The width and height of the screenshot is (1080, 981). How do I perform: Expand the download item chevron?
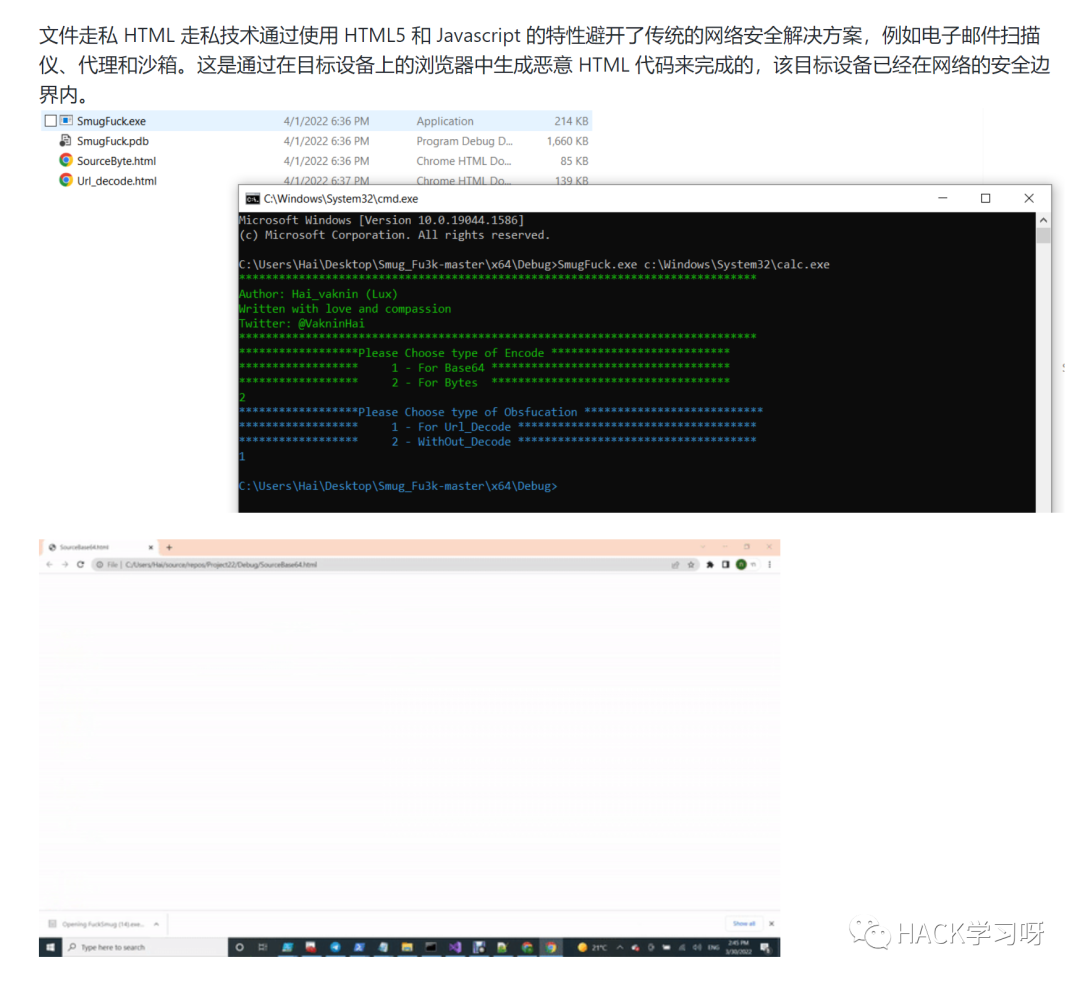(157, 925)
